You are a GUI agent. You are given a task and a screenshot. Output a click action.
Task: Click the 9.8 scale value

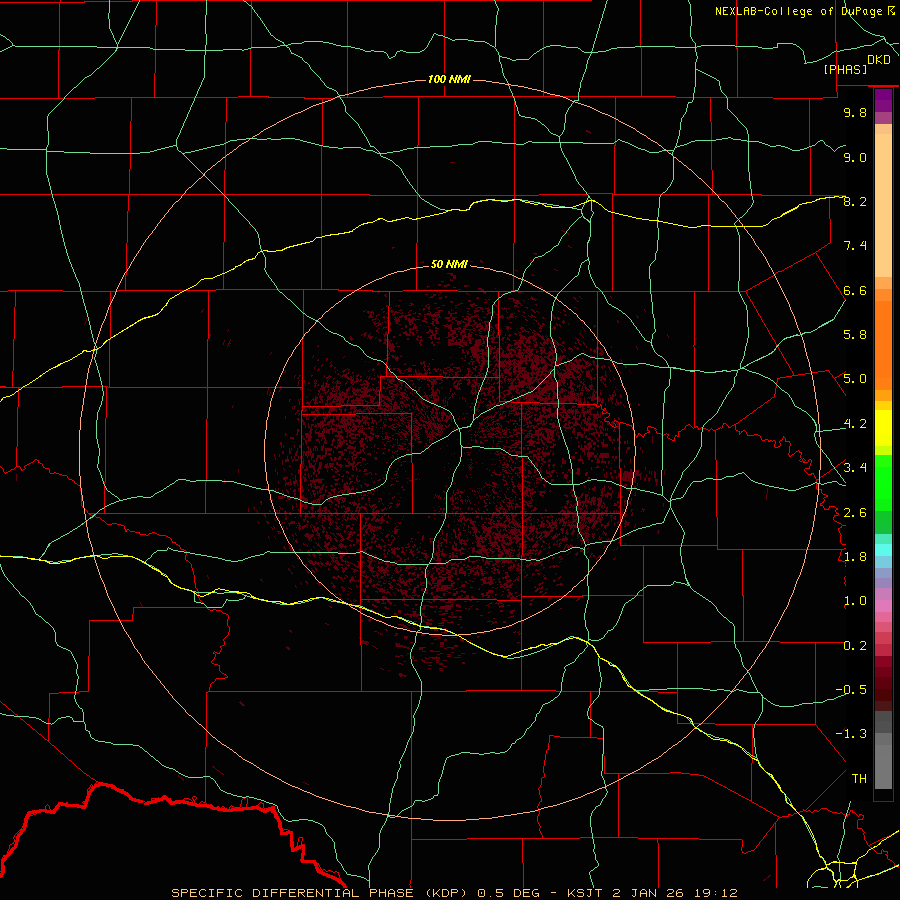coord(855,112)
